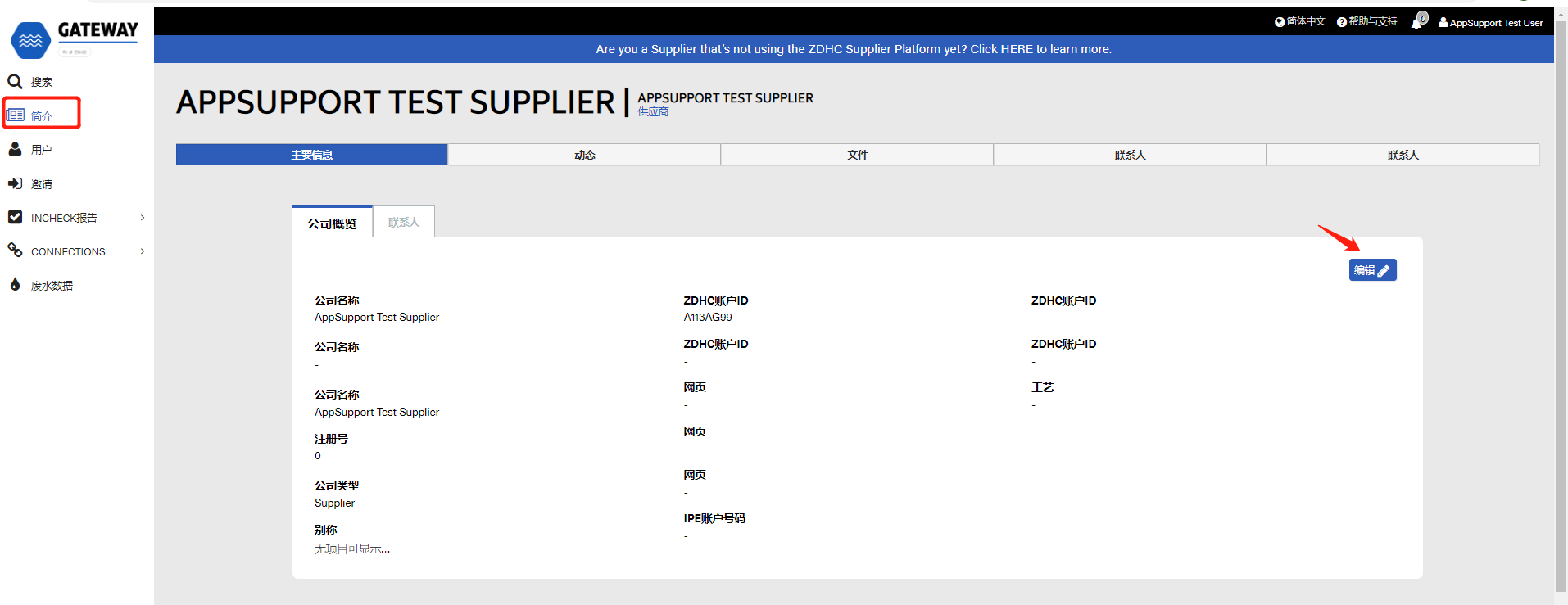Image resolution: width=1568 pixels, height=605 pixels.
Task: Click the search magnifier icon in sidebar
Action: [15, 81]
